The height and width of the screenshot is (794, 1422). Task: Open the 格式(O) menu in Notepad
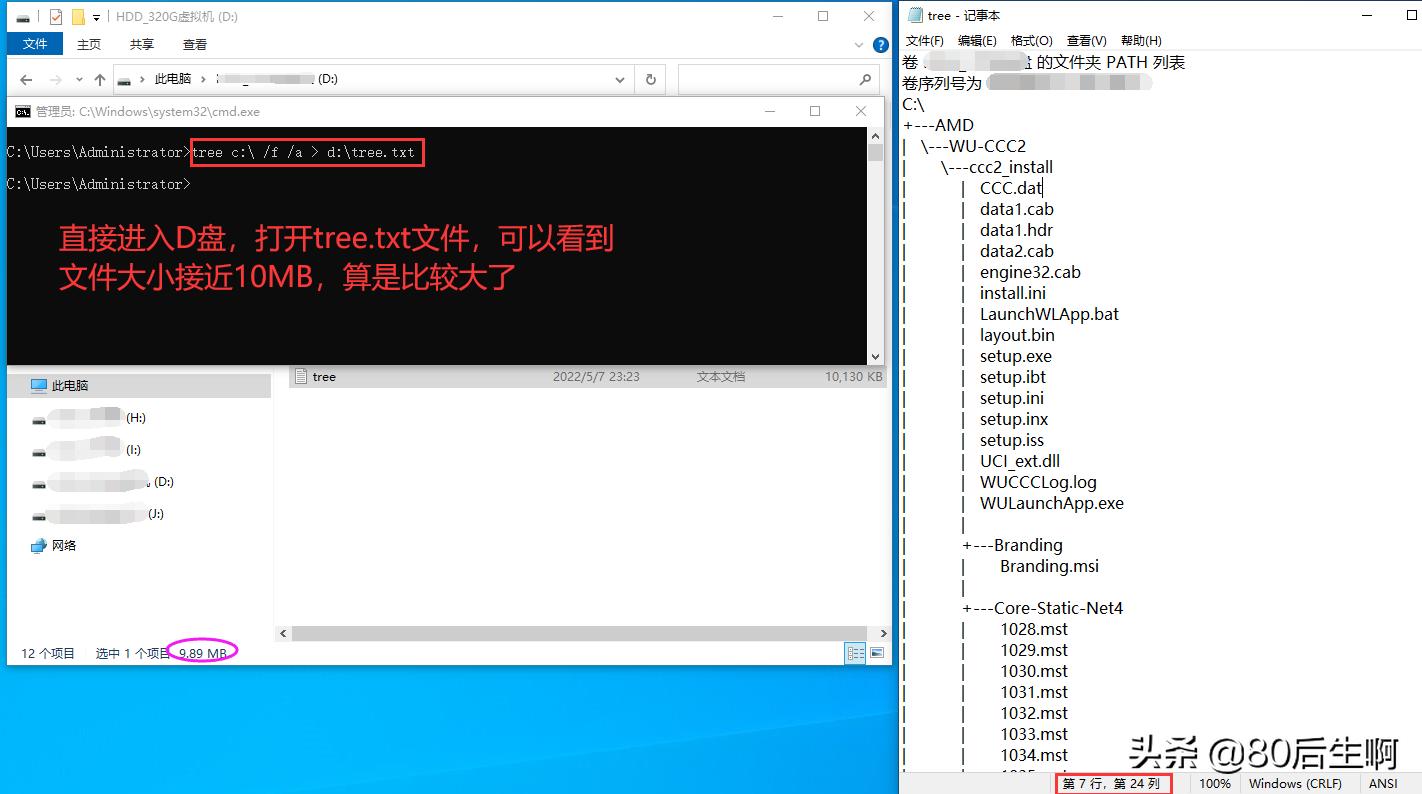(x=1031, y=41)
